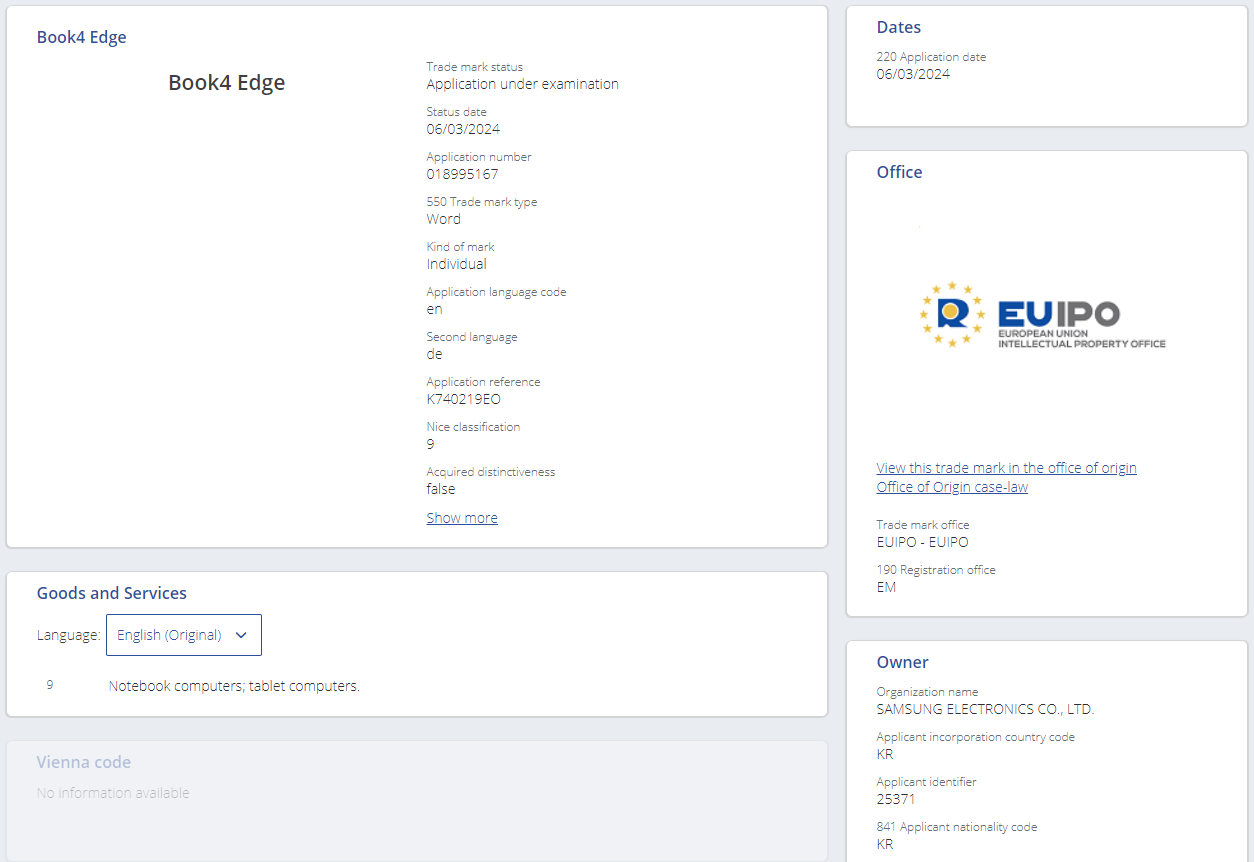The height and width of the screenshot is (862, 1254).
Task: Click the Goods and Services heading
Action: (x=112, y=593)
